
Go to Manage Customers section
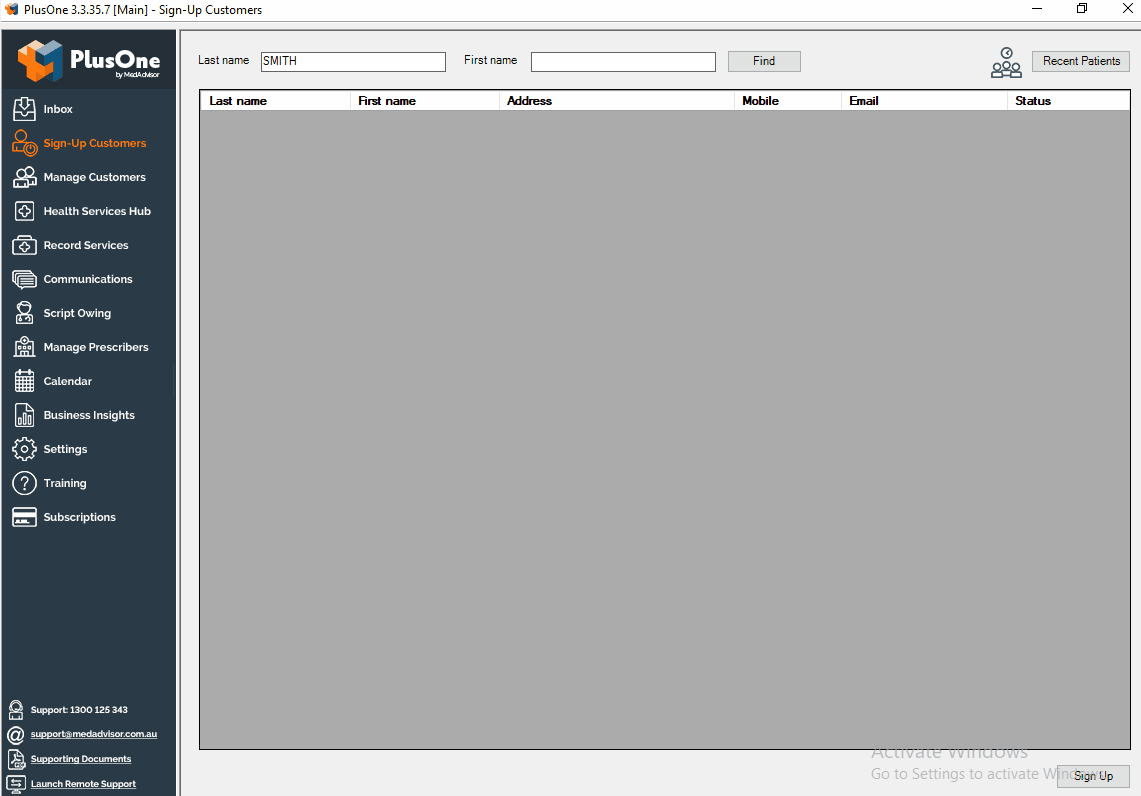pos(95,177)
